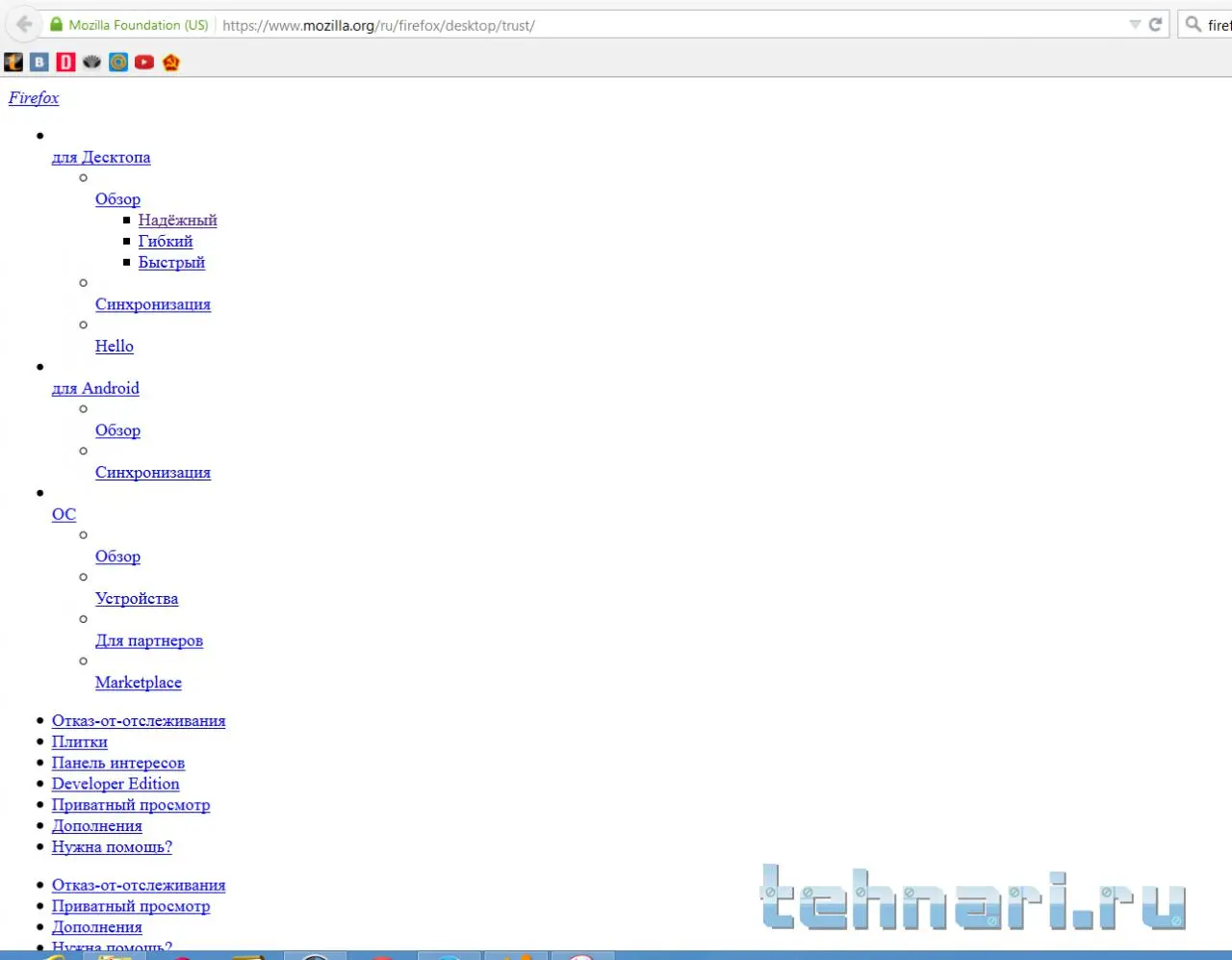Open 'Приватный просмотр' just below 'Developer Edition'
Viewport: 1232px width, 960px height.
point(131,805)
